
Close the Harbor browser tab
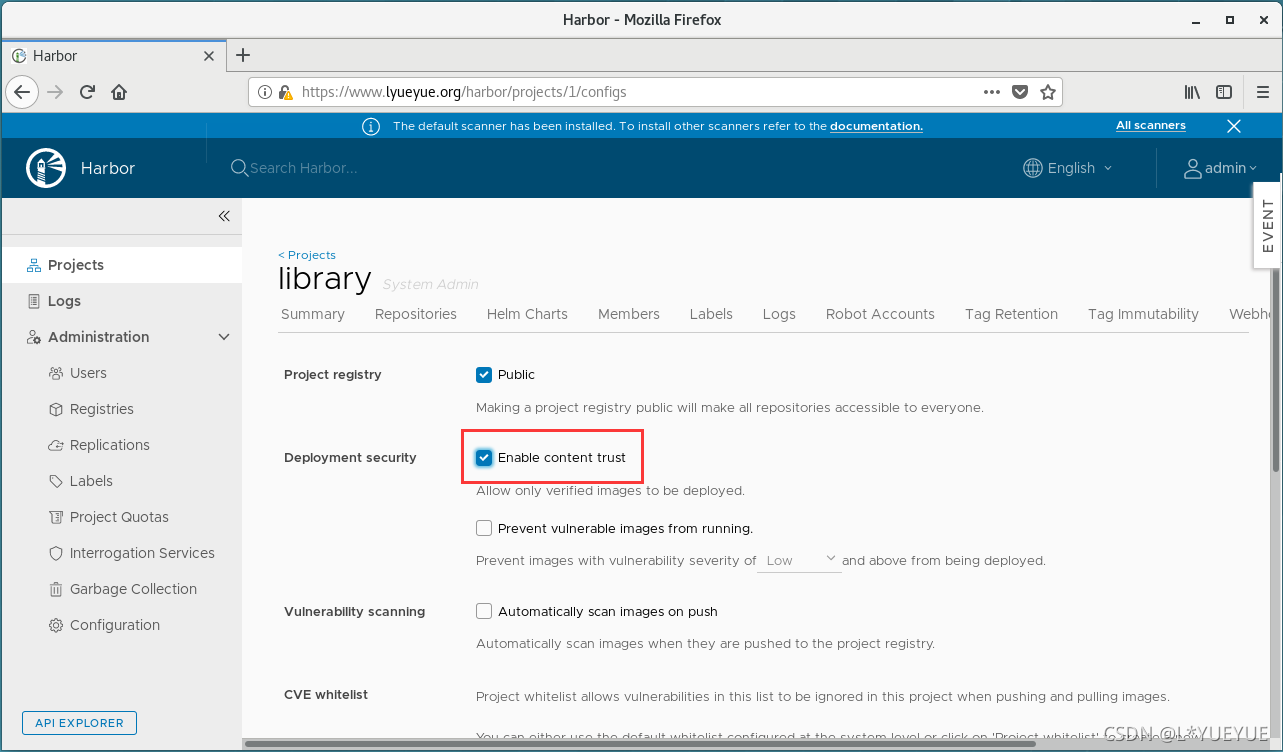coord(209,56)
